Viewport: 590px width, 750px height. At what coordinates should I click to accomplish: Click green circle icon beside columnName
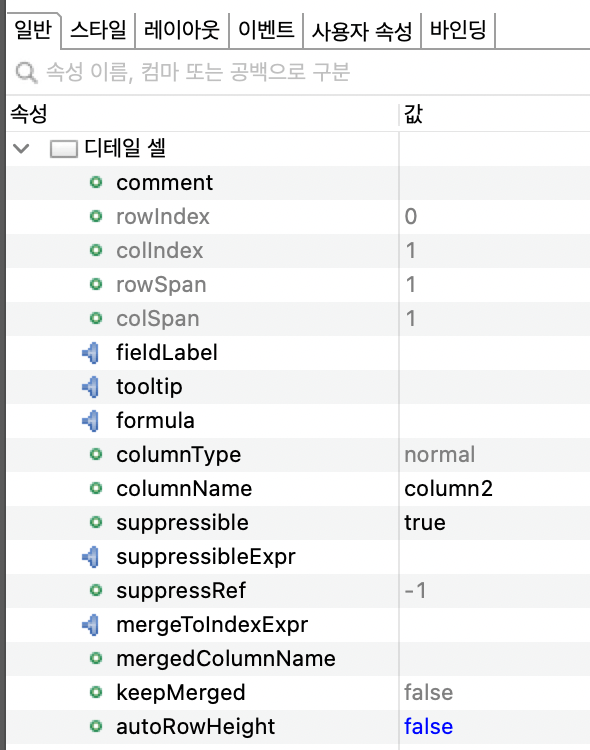tap(96, 488)
